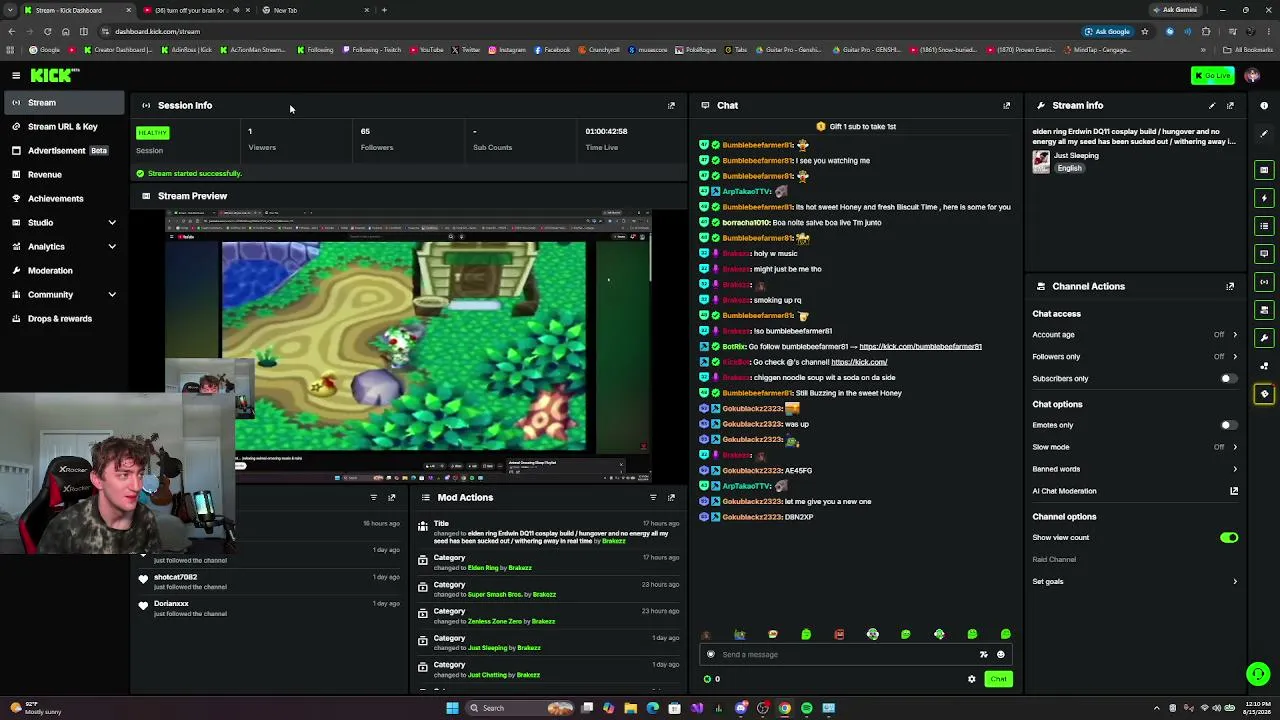This screenshot has height=720, width=1280.
Task: Open the activity feed filter icon
Action: [373, 497]
